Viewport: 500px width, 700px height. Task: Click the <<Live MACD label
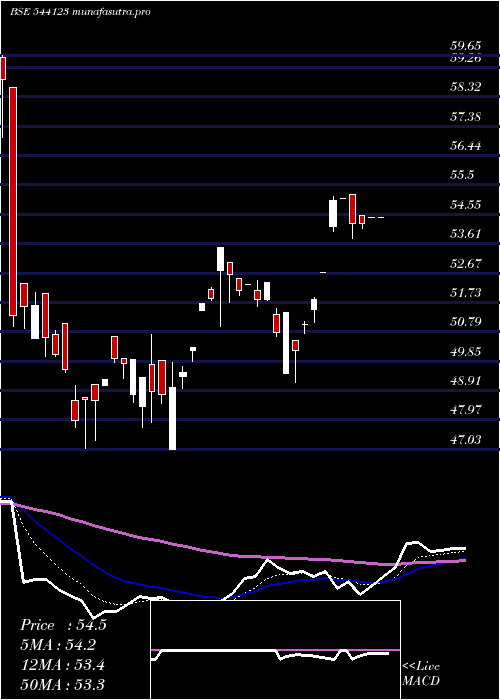click(x=421, y=674)
